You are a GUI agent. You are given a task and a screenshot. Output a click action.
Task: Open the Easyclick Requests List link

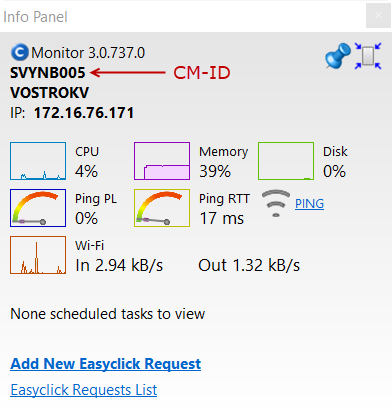pyautogui.click(x=84, y=390)
